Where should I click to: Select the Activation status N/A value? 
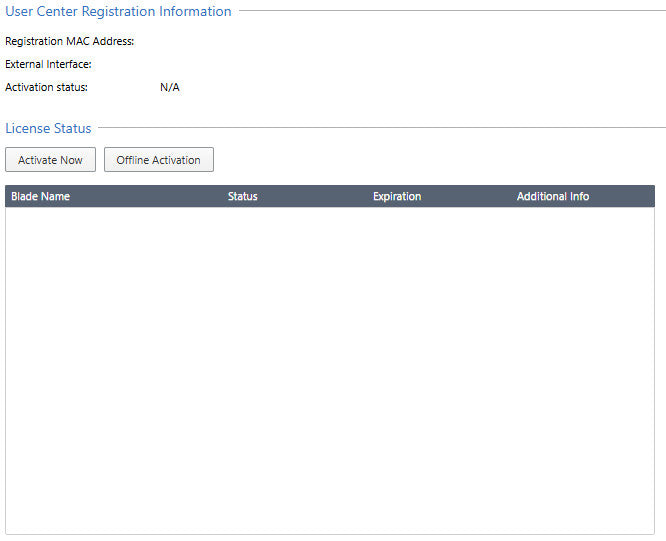tap(169, 87)
